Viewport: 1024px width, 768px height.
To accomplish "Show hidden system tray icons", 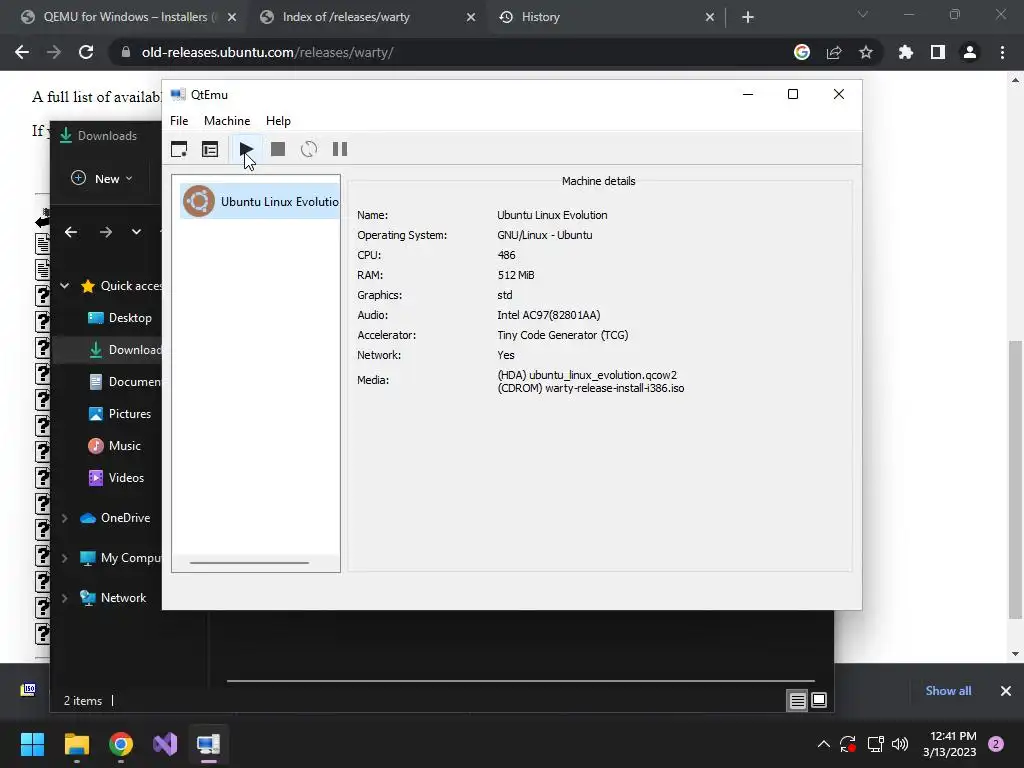I will pyautogui.click(x=824, y=744).
